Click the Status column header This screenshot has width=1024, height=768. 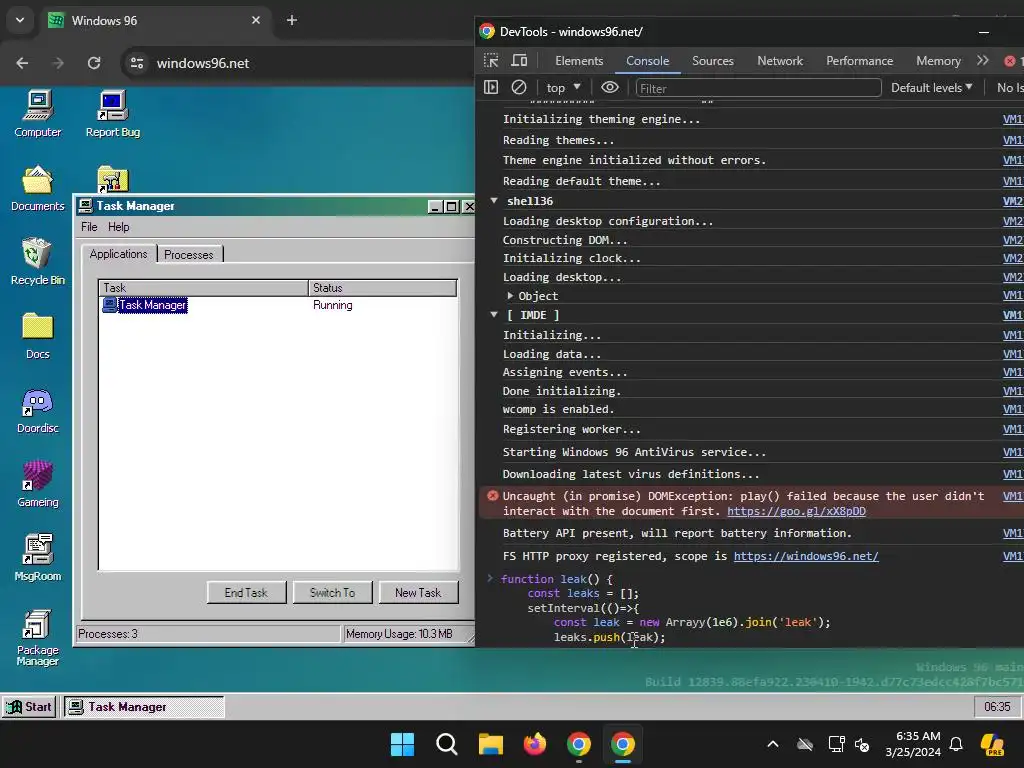click(x=382, y=287)
